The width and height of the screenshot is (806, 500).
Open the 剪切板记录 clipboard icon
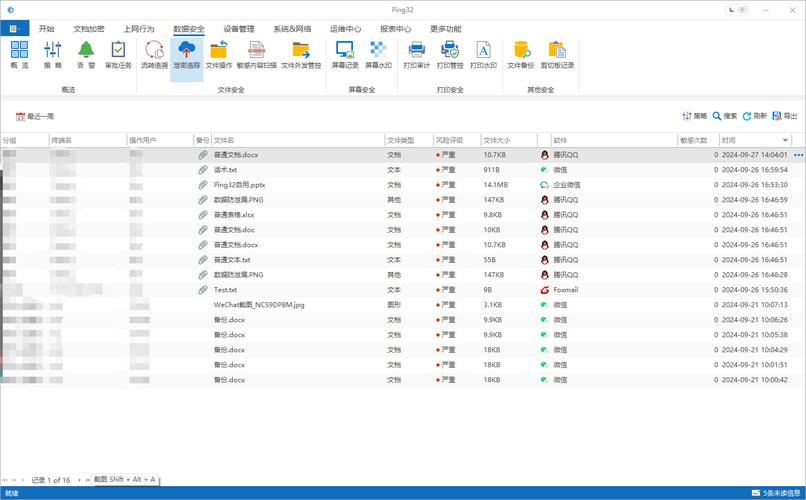[557, 49]
